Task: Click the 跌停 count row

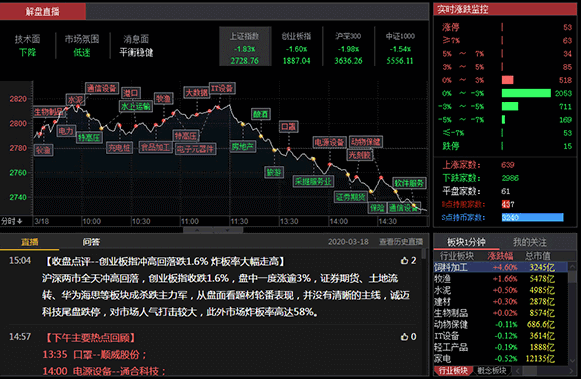Action: [x=507, y=146]
